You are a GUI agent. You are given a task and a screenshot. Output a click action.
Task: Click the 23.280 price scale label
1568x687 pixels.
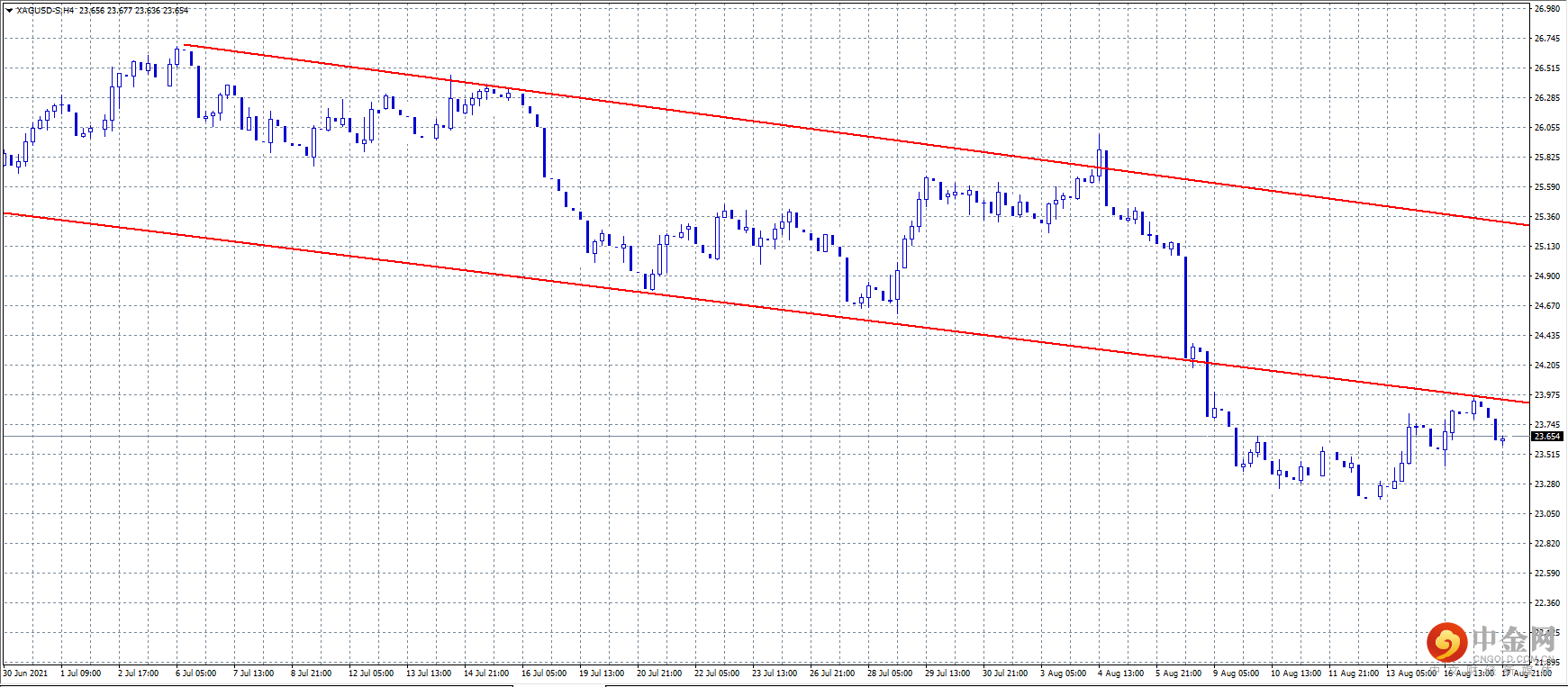[1547, 484]
